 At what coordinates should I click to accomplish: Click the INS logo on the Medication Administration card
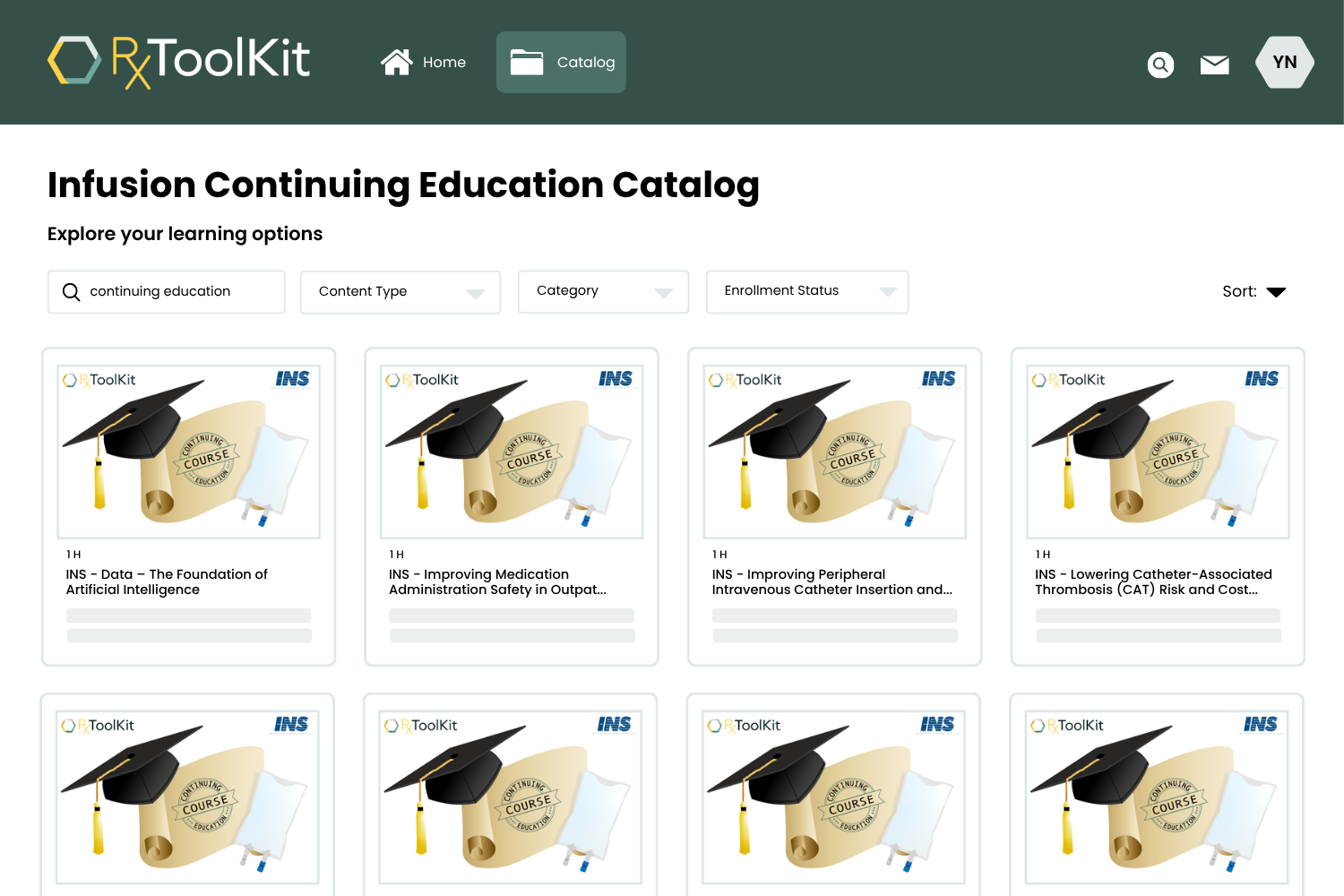(x=616, y=379)
